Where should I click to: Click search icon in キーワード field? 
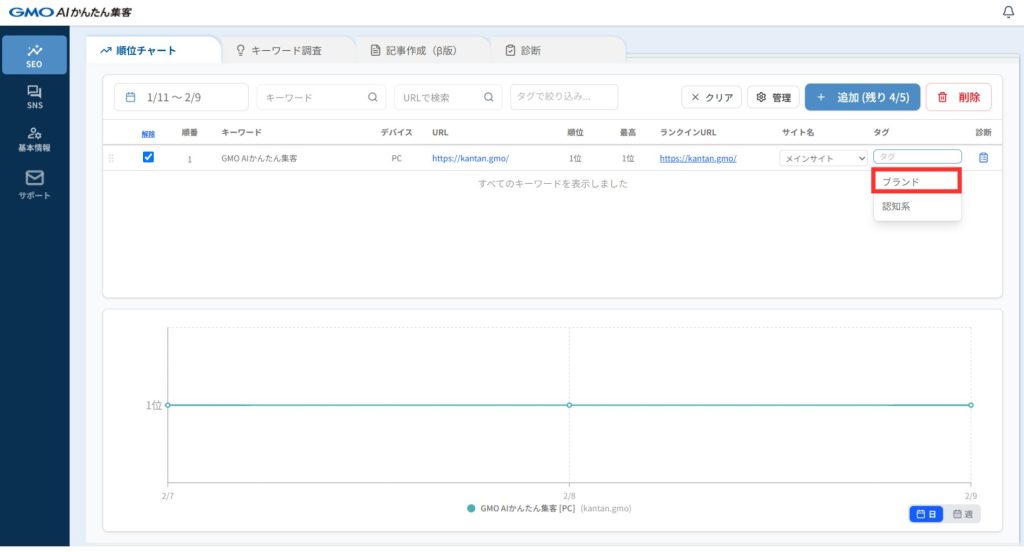(372, 97)
